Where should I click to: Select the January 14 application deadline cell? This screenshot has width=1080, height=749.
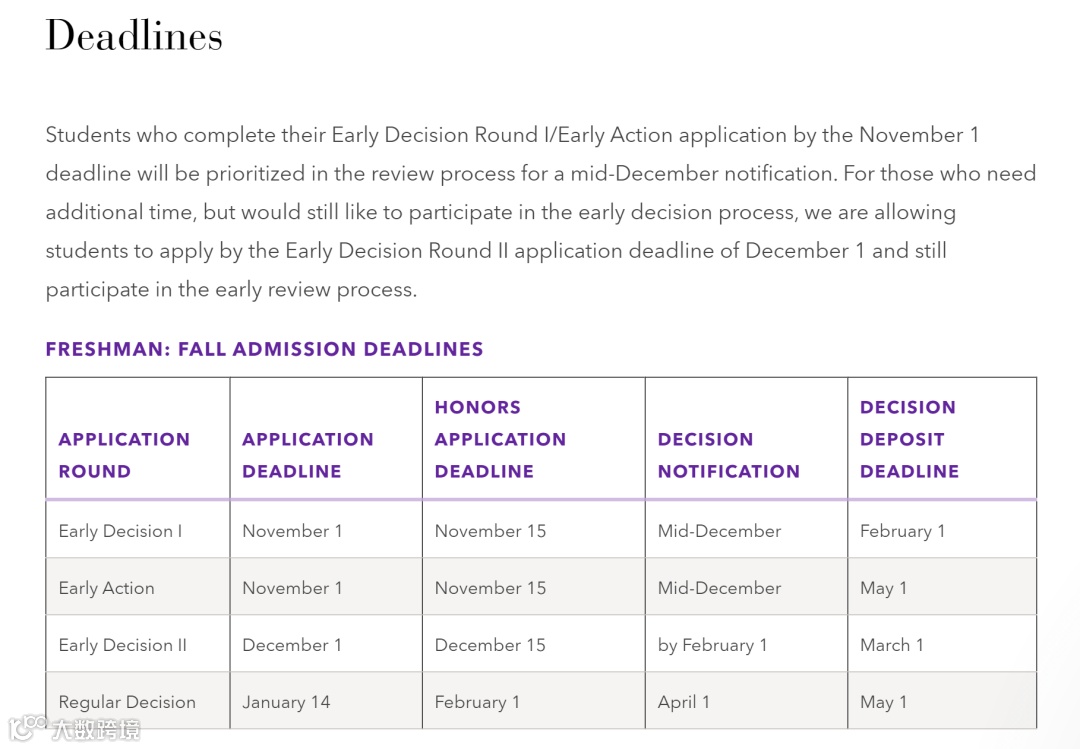(x=286, y=702)
